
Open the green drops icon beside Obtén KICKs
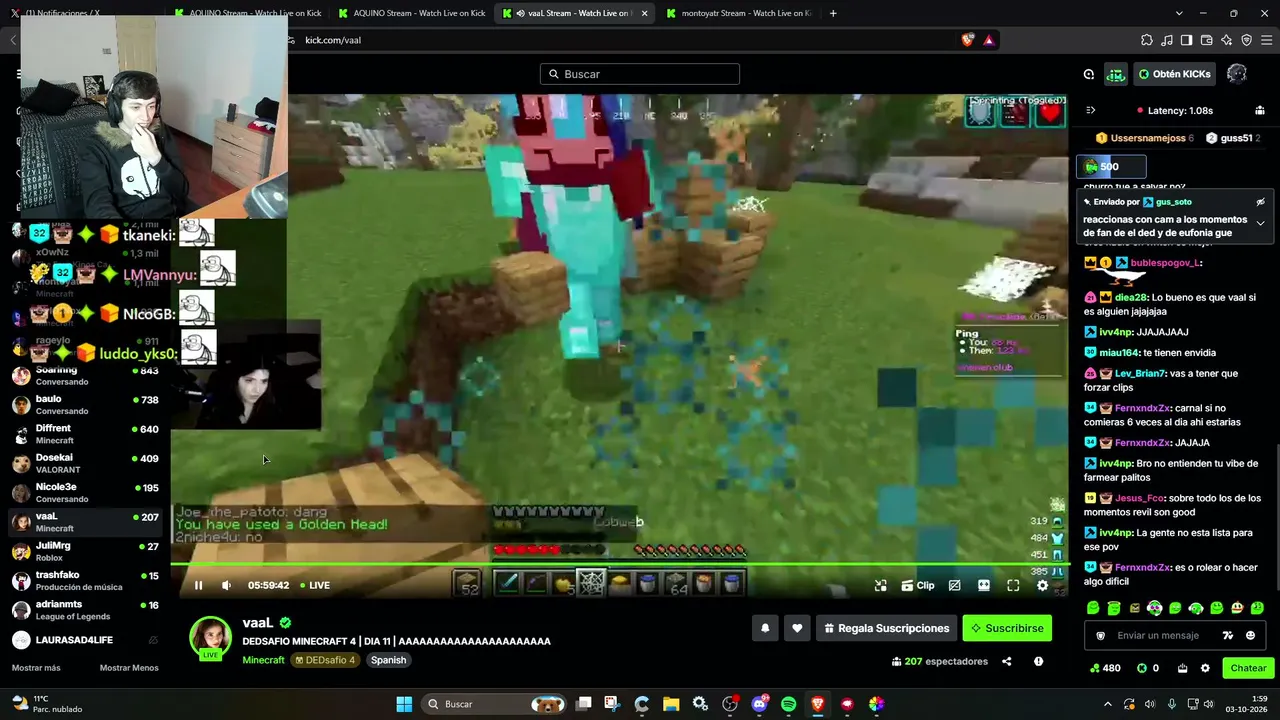[x=1115, y=74]
